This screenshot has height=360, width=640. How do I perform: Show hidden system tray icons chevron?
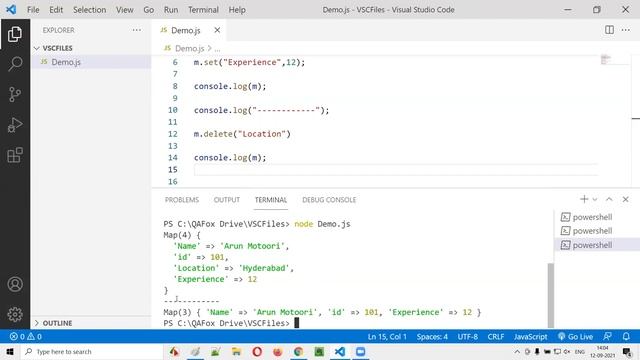tap(517, 351)
